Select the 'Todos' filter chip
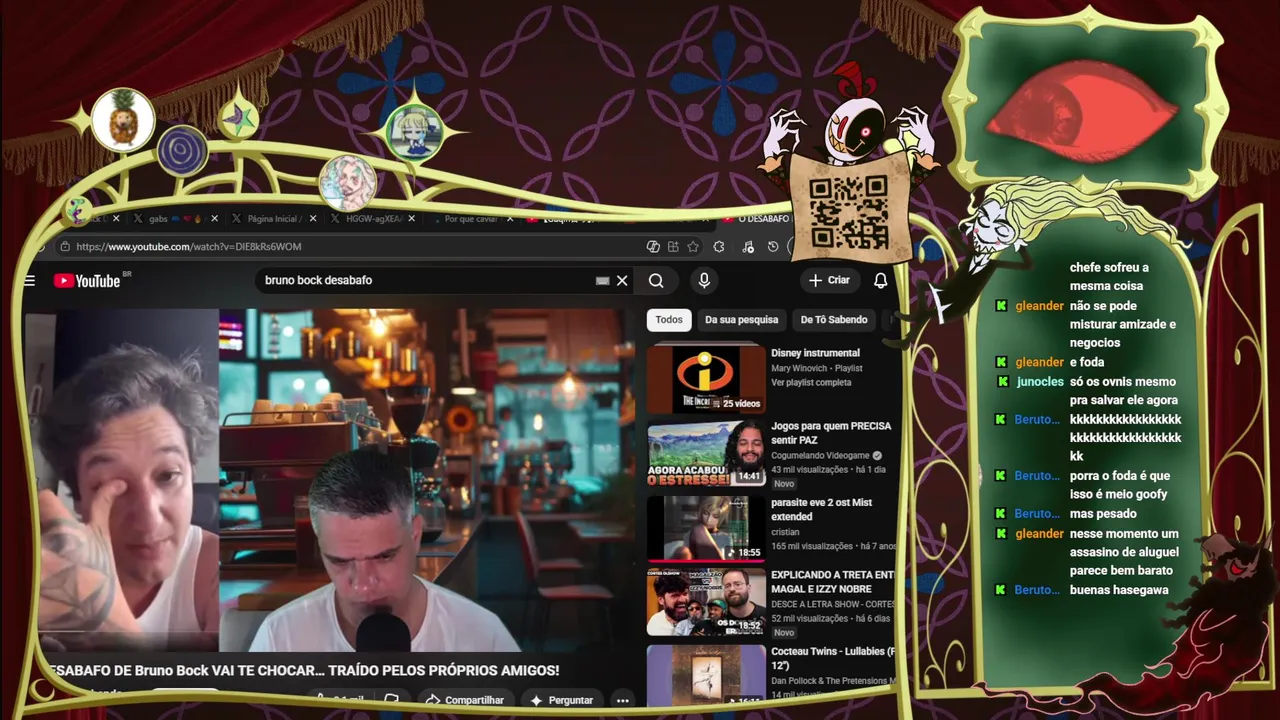The height and width of the screenshot is (720, 1280). click(669, 320)
